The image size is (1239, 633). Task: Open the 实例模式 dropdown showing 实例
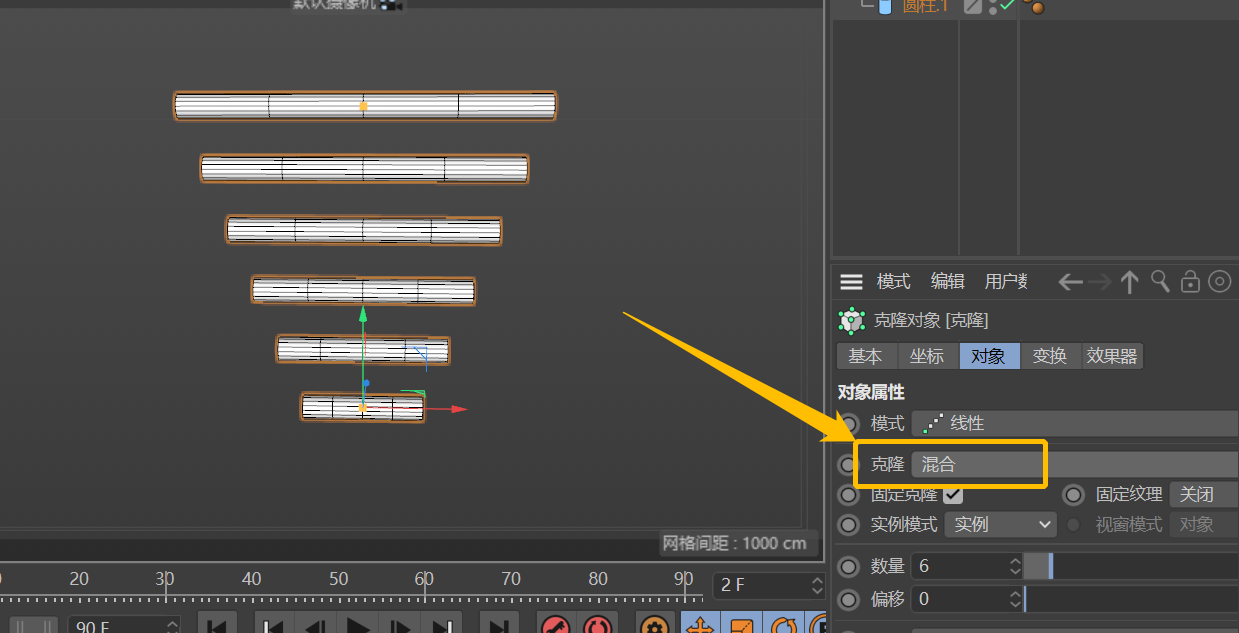1000,524
